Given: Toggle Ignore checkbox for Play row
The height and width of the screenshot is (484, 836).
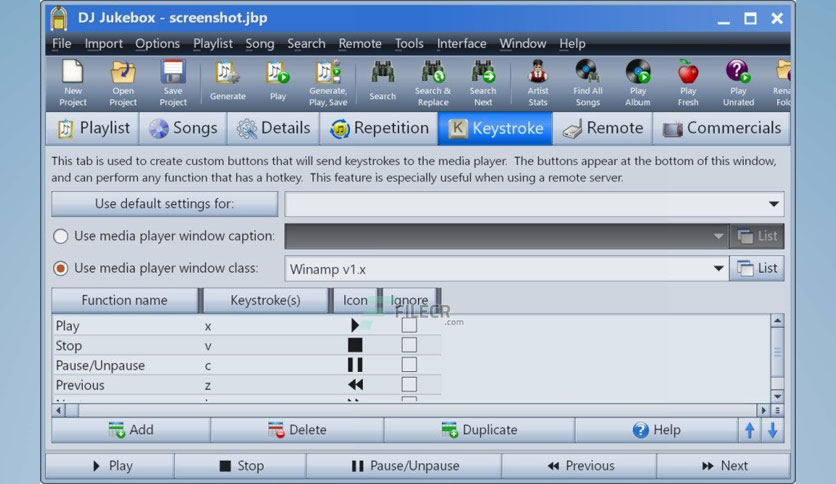Looking at the screenshot, I should [409, 325].
